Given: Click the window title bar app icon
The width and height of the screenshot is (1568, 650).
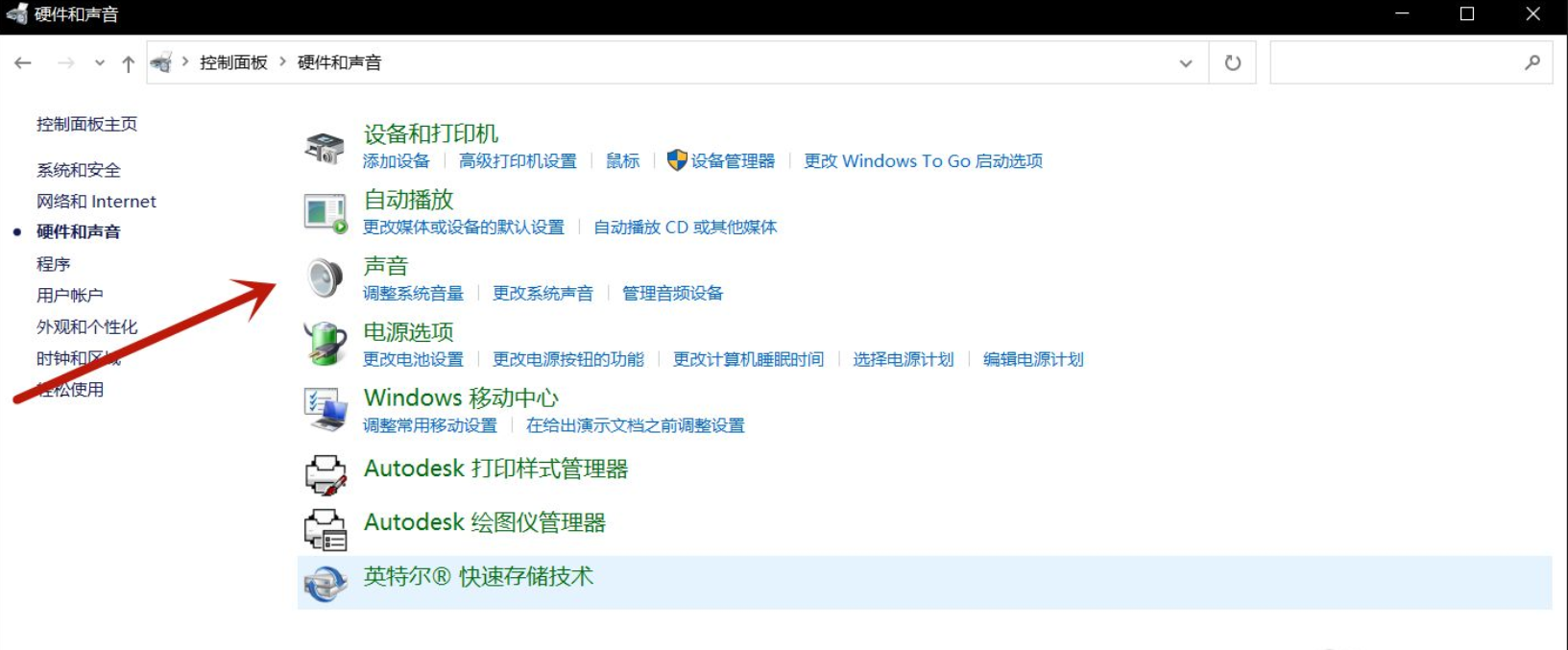Looking at the screenshot, I should (x=16, y=14).
